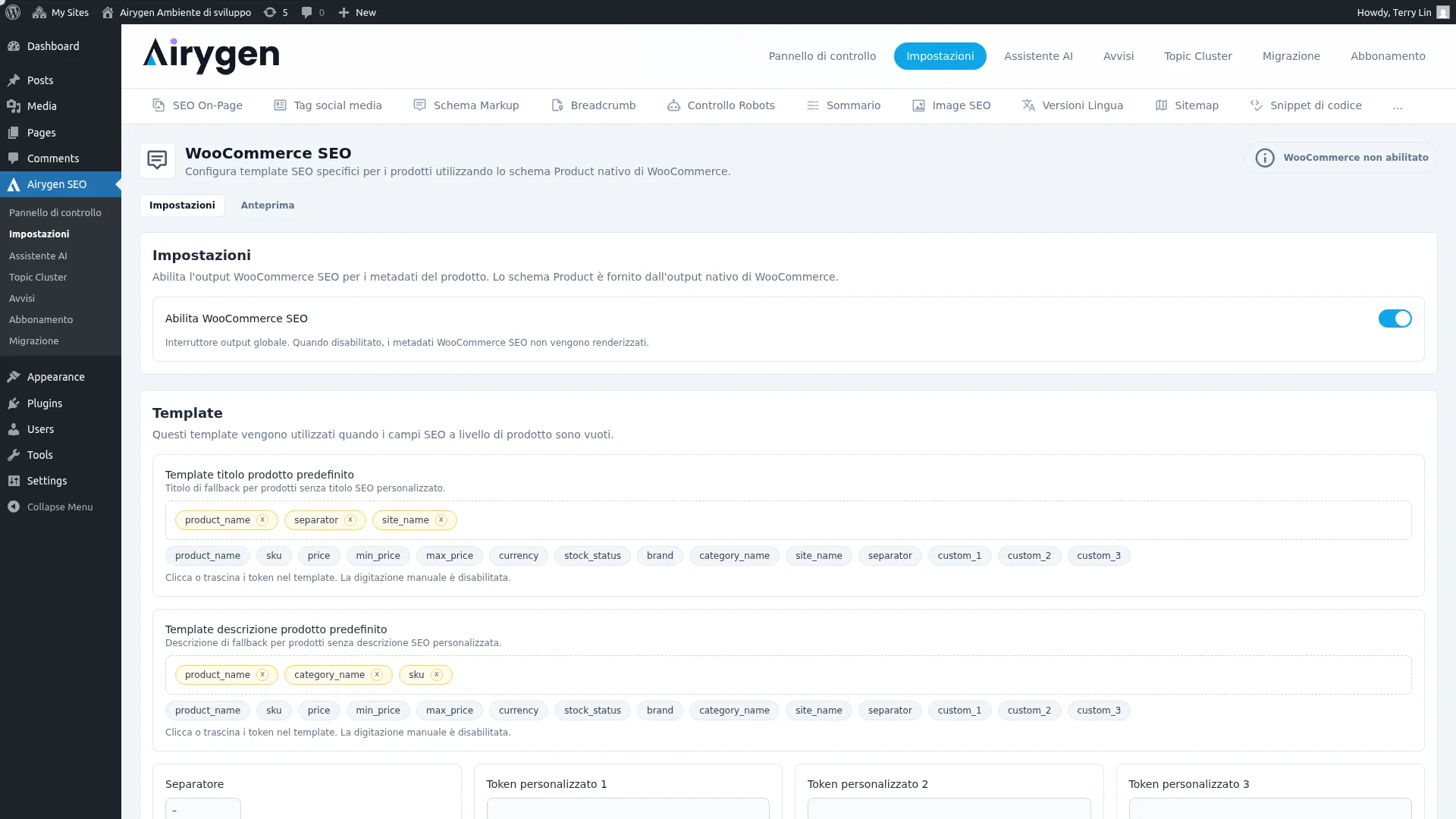Open Assistente AI in sidebar submenu
The height and width of the screenshot is (819, 1456).
38,256
